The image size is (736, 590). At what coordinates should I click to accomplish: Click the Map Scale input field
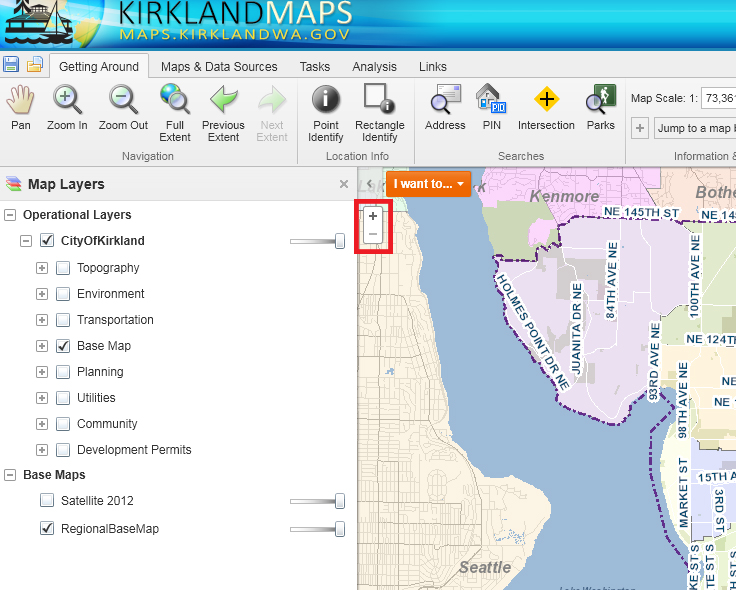coord(718,98)
